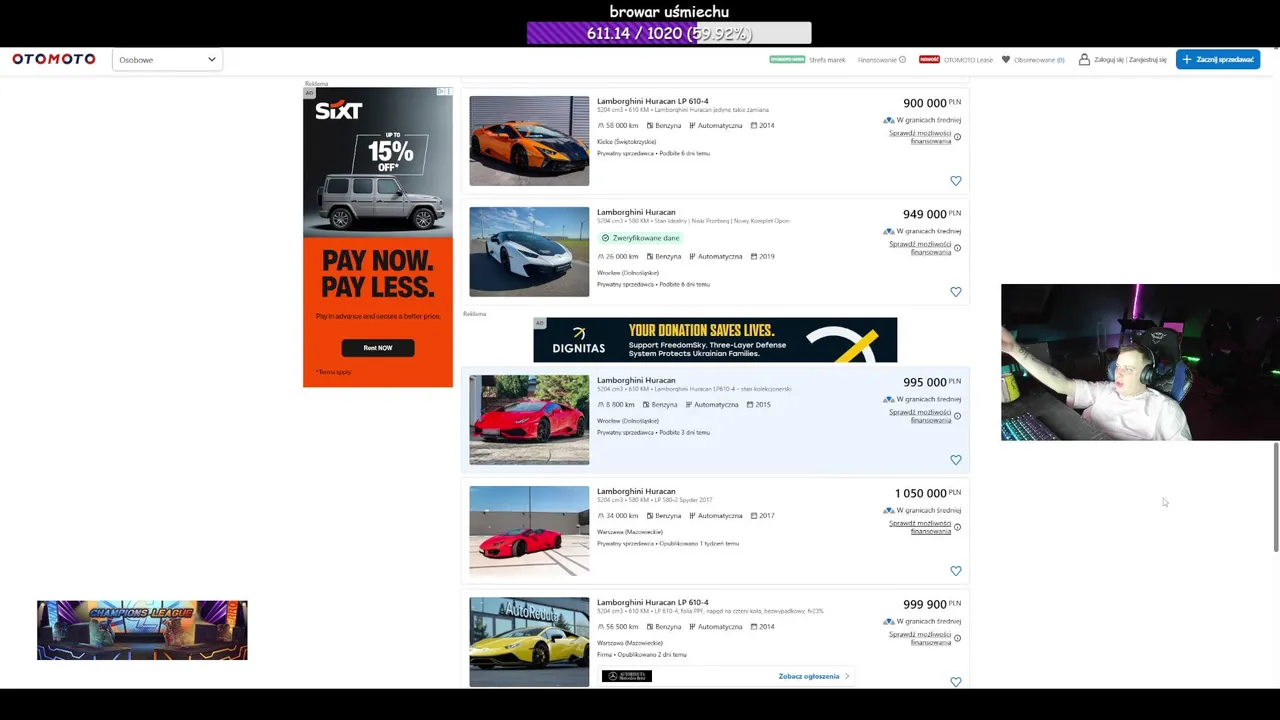Click Sprawdź możliwości finansowania for 949 000 listing

coord(920,248)
